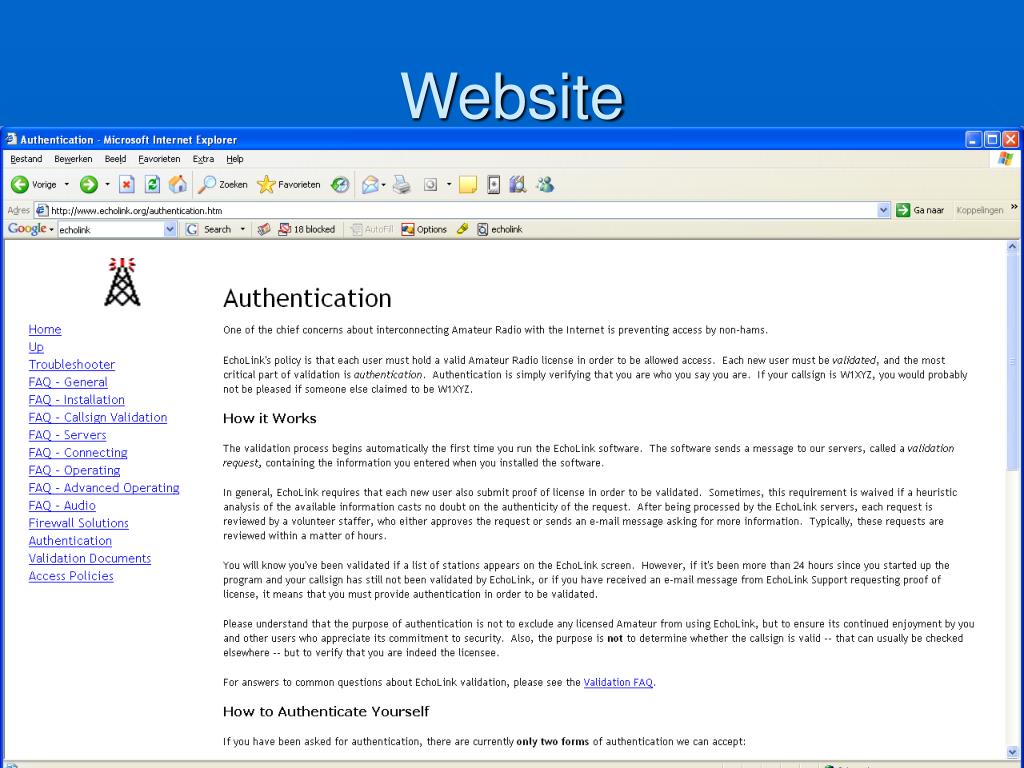1024x768 pixels.
Task: Open the Validation Documents link
Action: click(89, 558)
